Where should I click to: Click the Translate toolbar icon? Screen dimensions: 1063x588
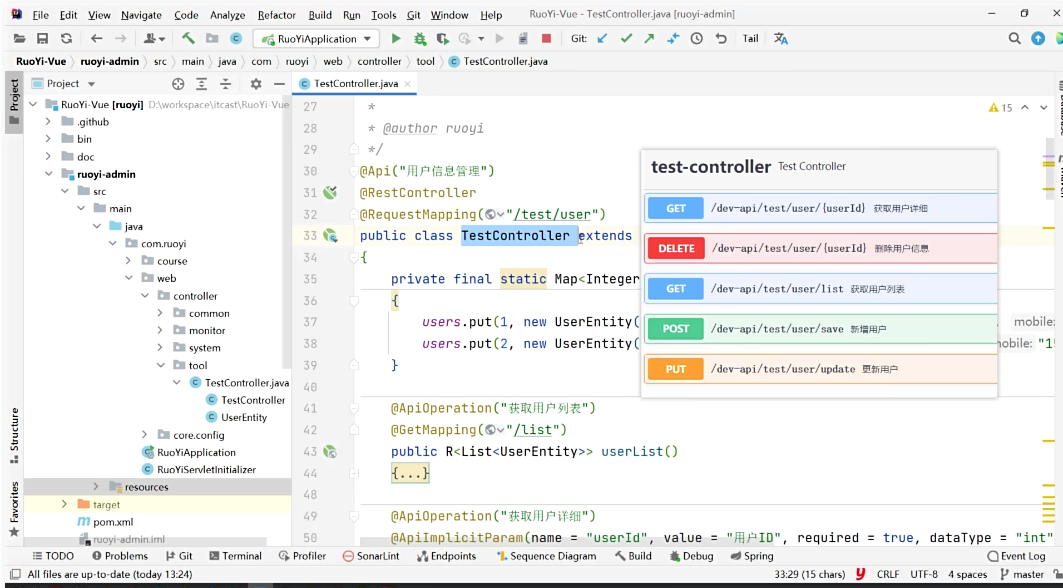click(x=781, y=39)
